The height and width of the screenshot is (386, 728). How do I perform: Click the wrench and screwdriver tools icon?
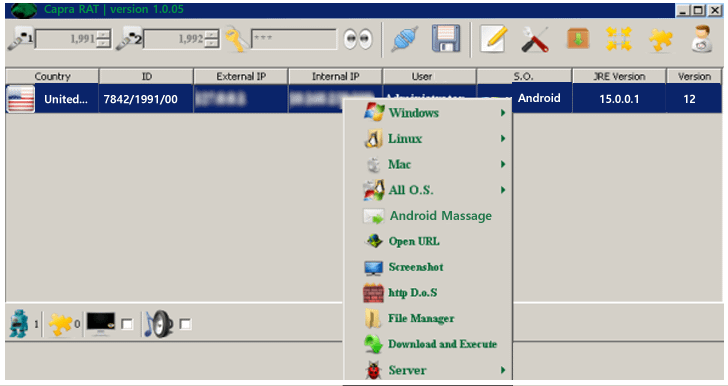(534, 39)
